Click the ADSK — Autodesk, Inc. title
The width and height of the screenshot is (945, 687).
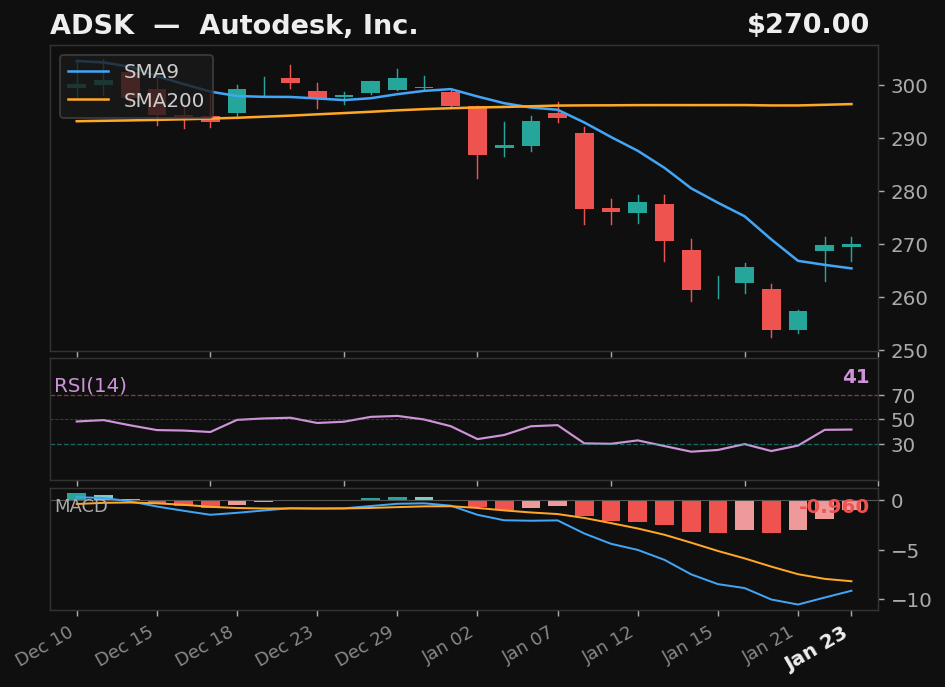click(234, 25)
